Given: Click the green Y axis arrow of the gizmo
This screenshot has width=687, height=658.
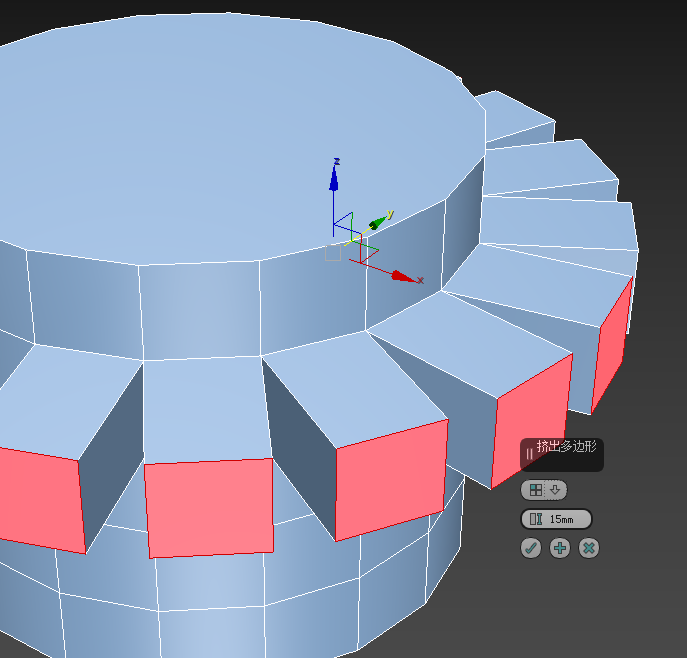Looking at the screenshot, I should coord(378,222).
